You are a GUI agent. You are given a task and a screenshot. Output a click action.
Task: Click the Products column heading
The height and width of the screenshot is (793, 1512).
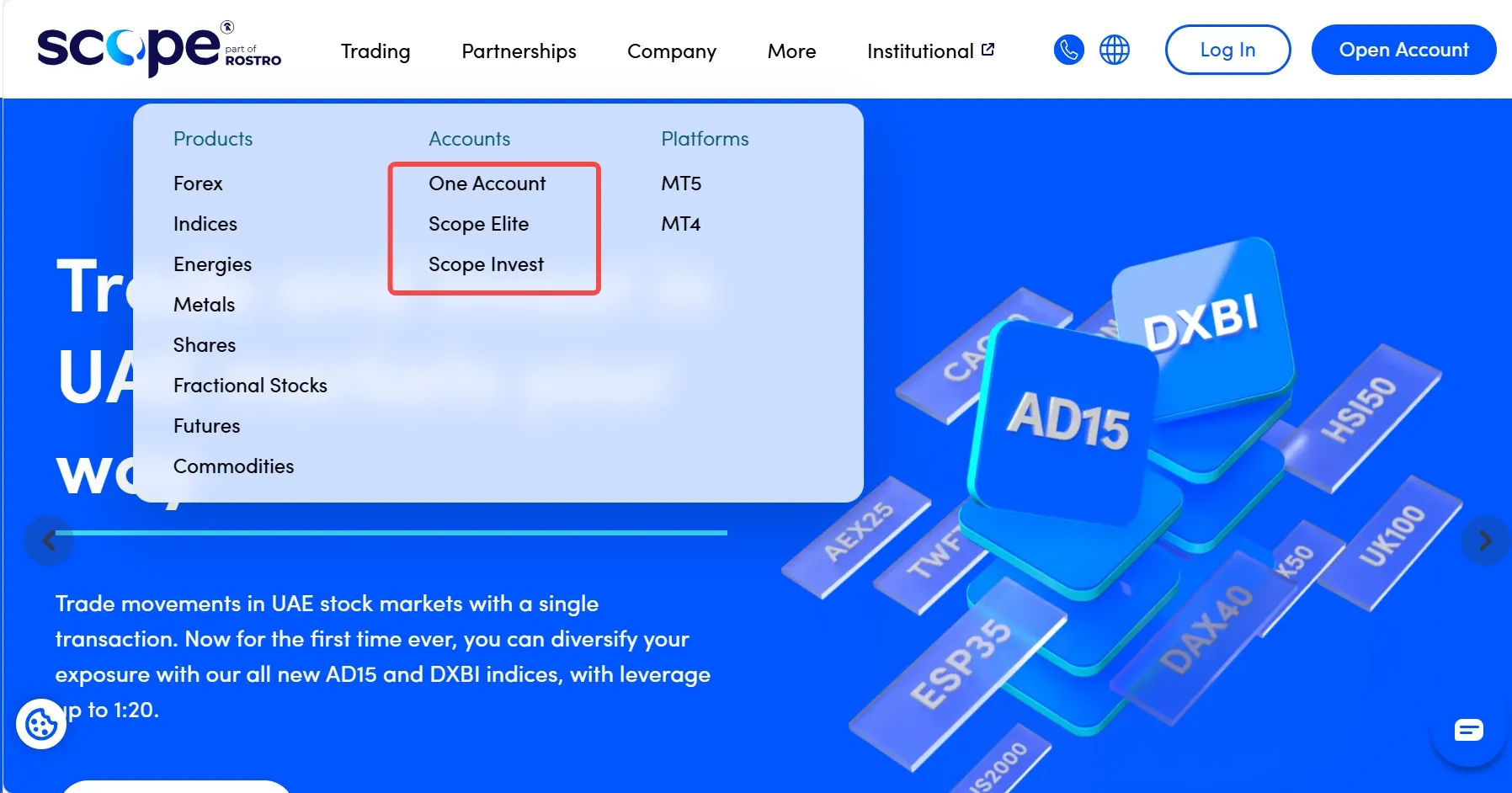(213, 139)
